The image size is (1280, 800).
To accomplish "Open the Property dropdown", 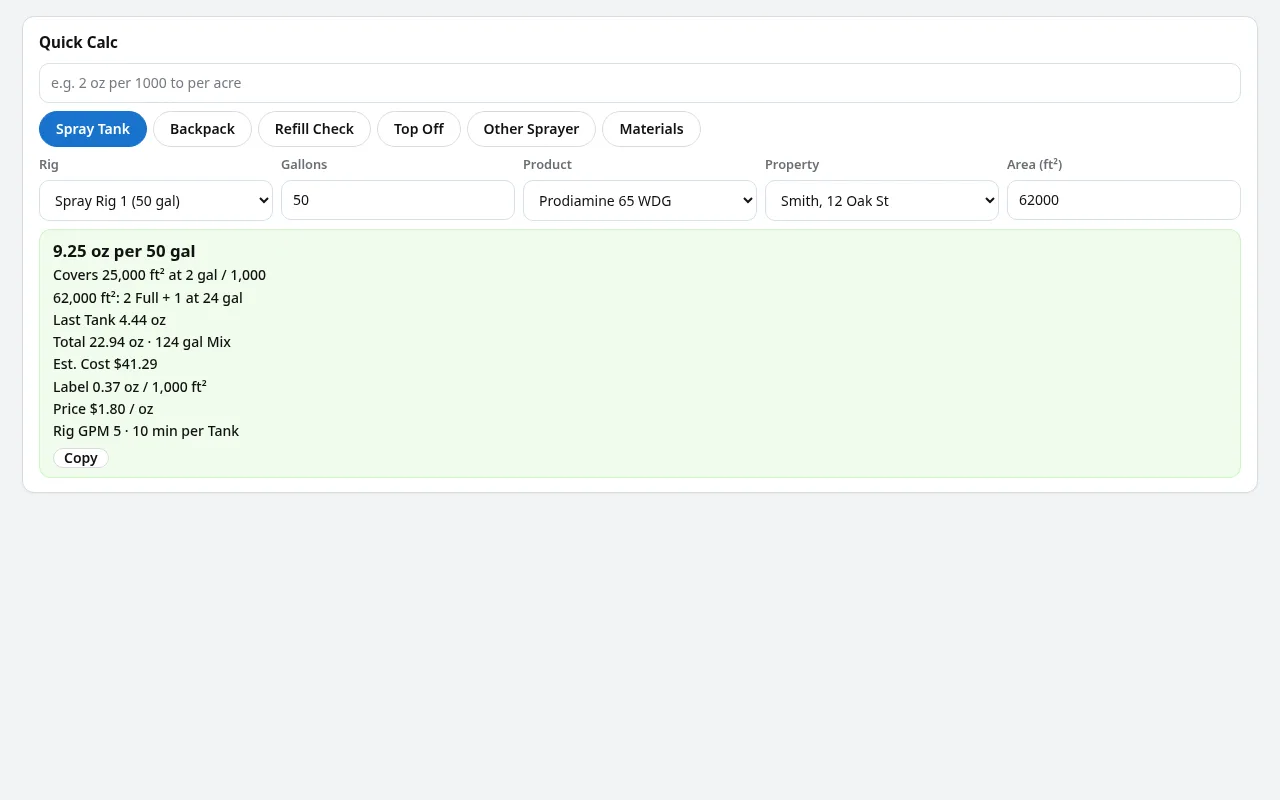I will [x=882, y=200].
